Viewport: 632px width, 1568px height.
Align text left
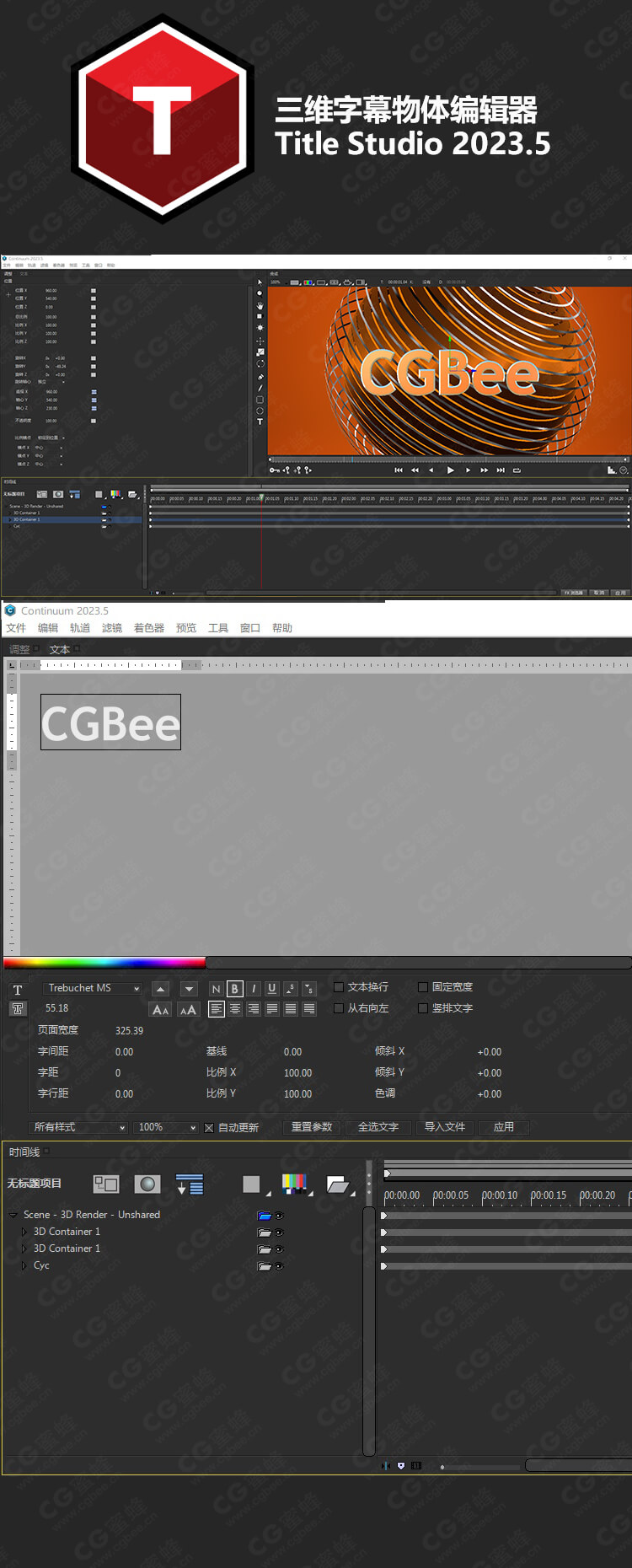(x=217, y=1008)
